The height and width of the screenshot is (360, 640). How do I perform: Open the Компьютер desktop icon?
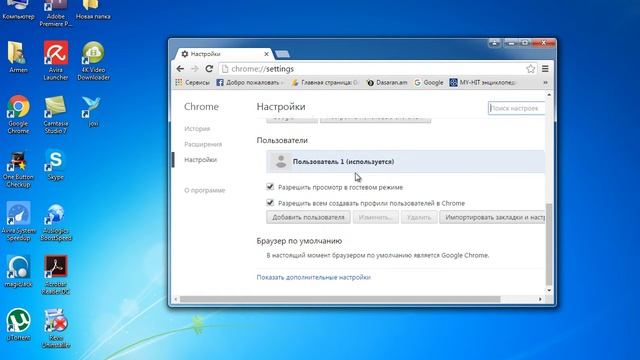18,9
